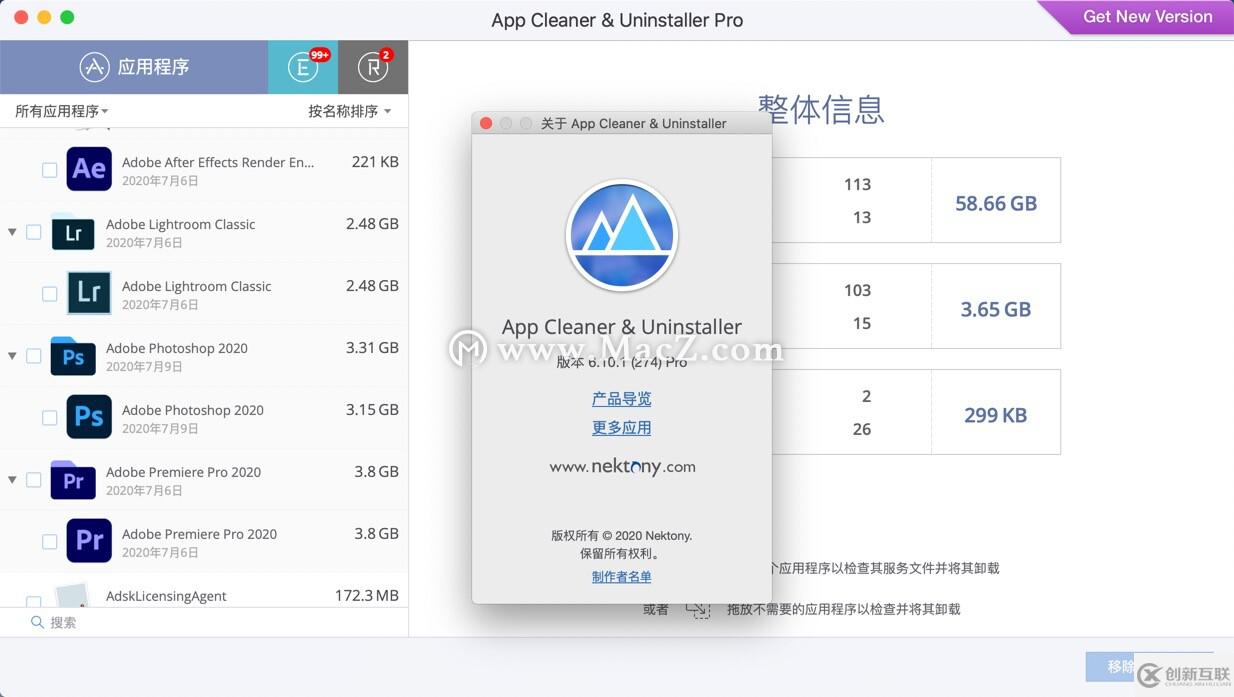Viewport: 1234px width, 697px height.
Task: Click the App Cleaner logo in About dialog
Action: pyautogui.click(x=622, y=236)
